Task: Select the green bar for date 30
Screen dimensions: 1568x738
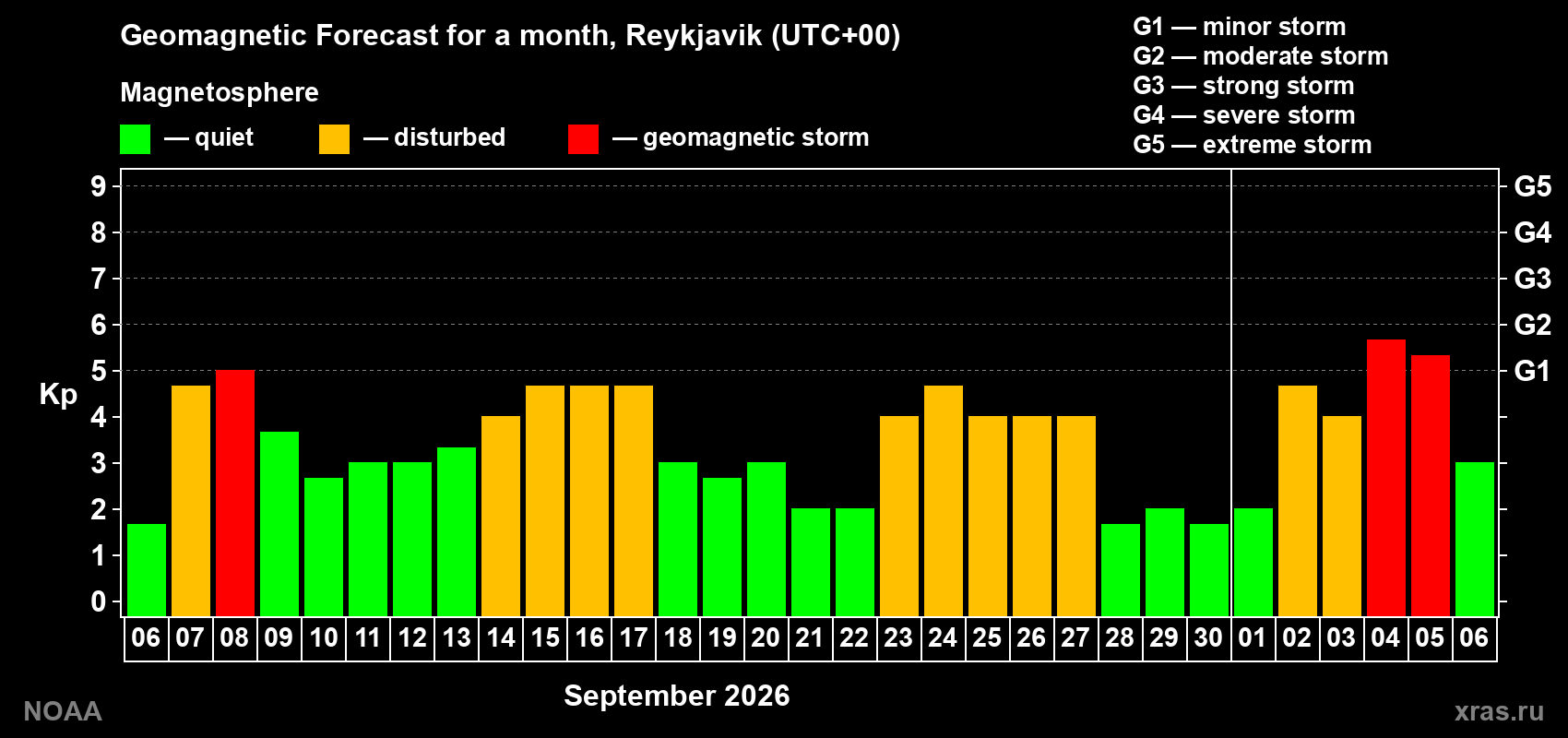Action: 1209,570
